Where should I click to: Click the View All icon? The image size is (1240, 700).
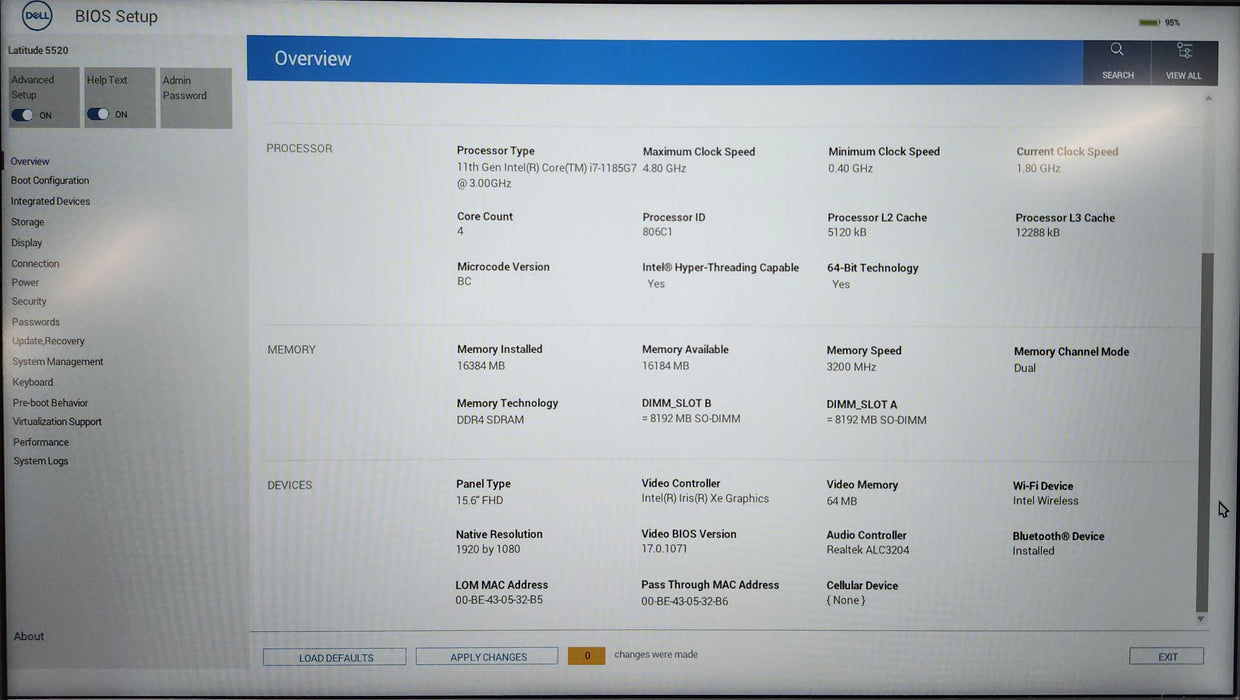pyautogui.click(x=1184, y=58)
